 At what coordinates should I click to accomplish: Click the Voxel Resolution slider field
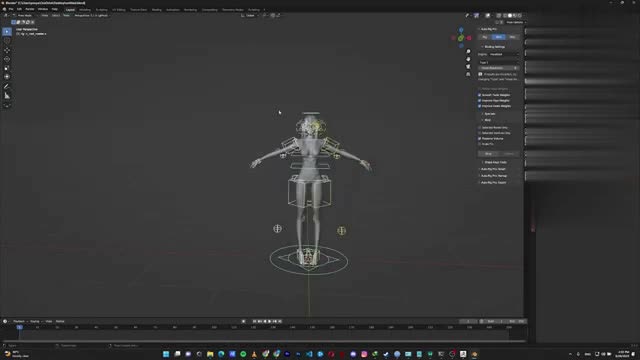click(499, 68)
